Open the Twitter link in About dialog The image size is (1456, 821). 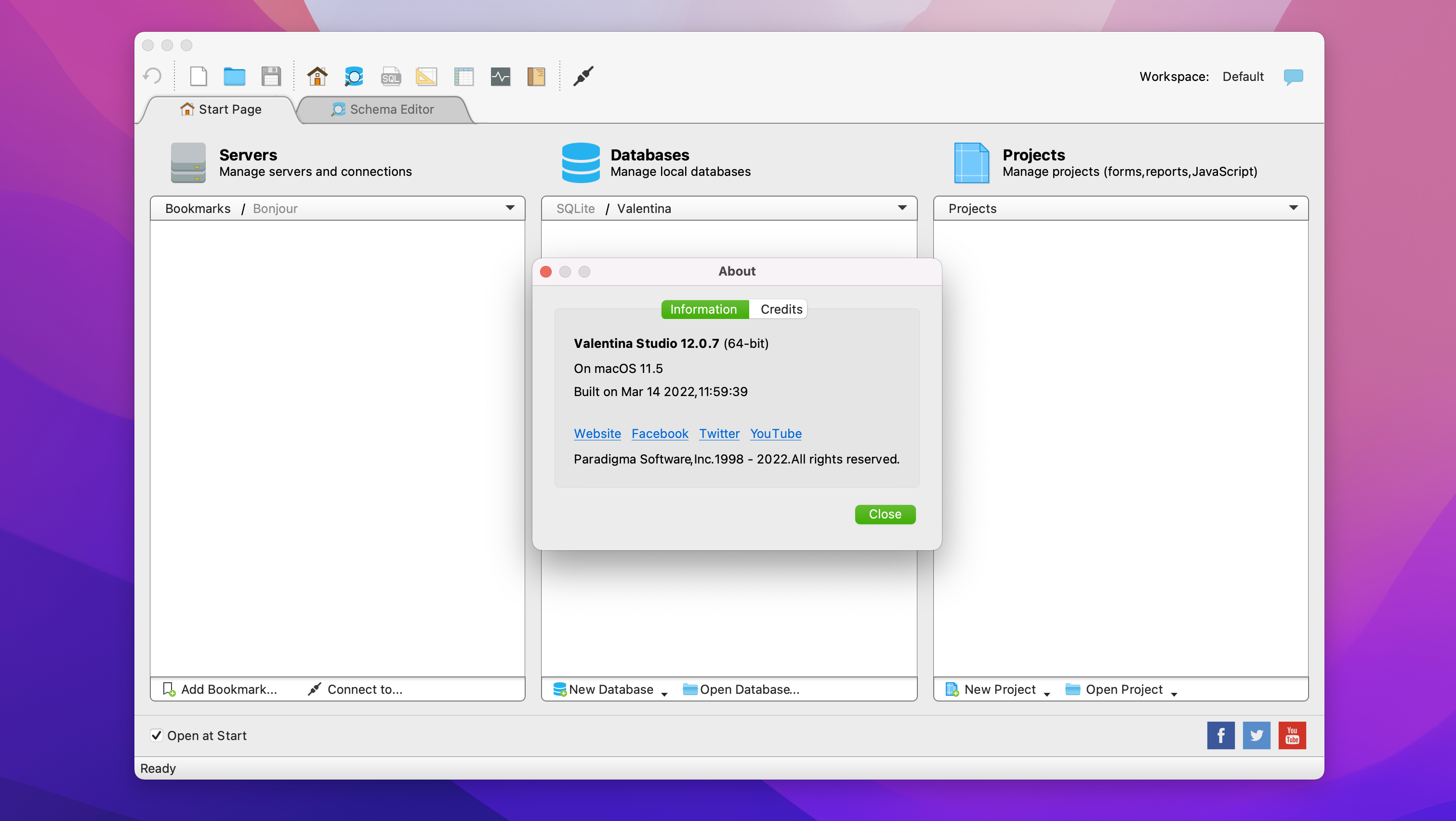(719, 433)
